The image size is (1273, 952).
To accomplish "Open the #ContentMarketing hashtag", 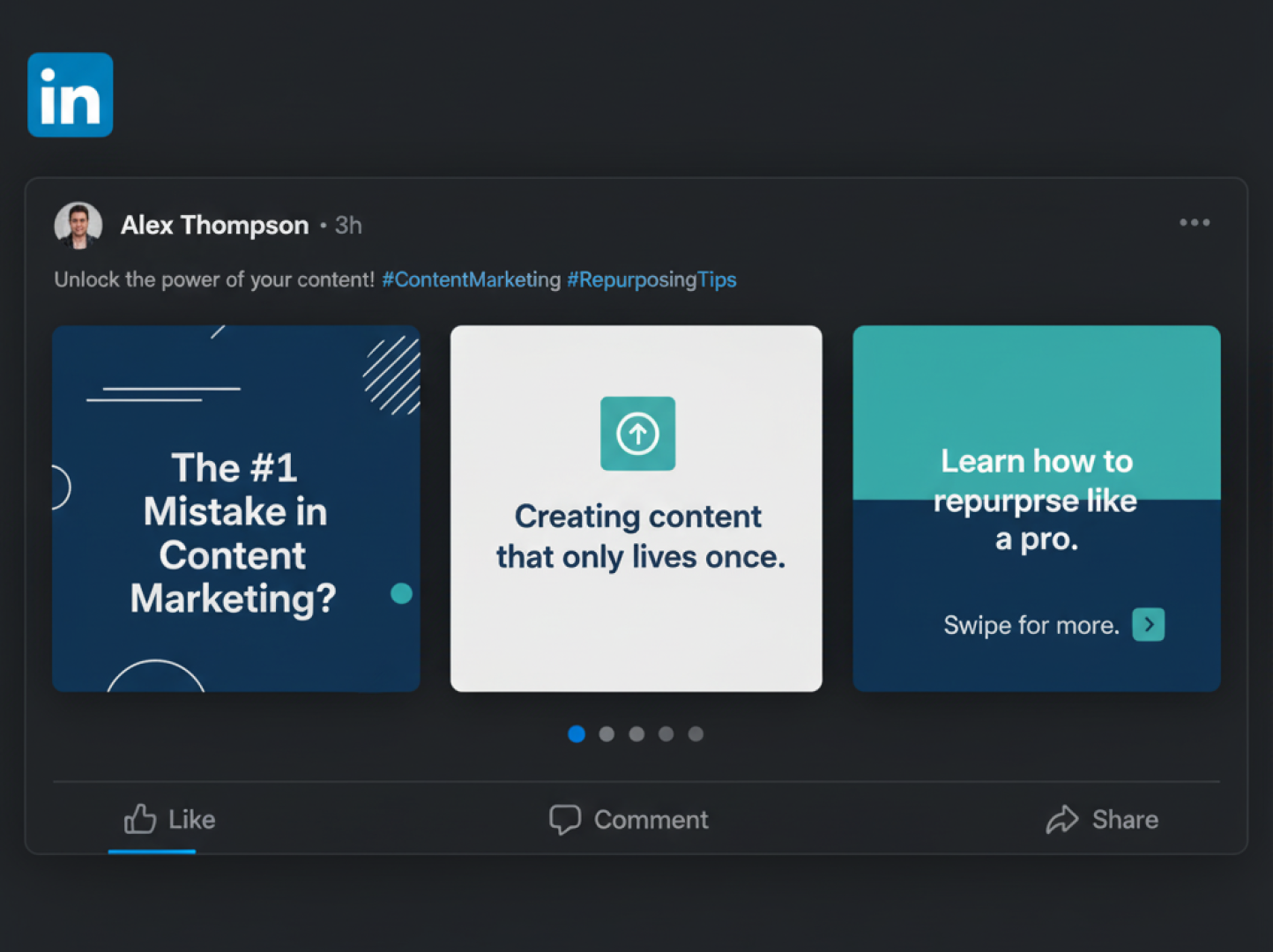I will coord(471,280).
